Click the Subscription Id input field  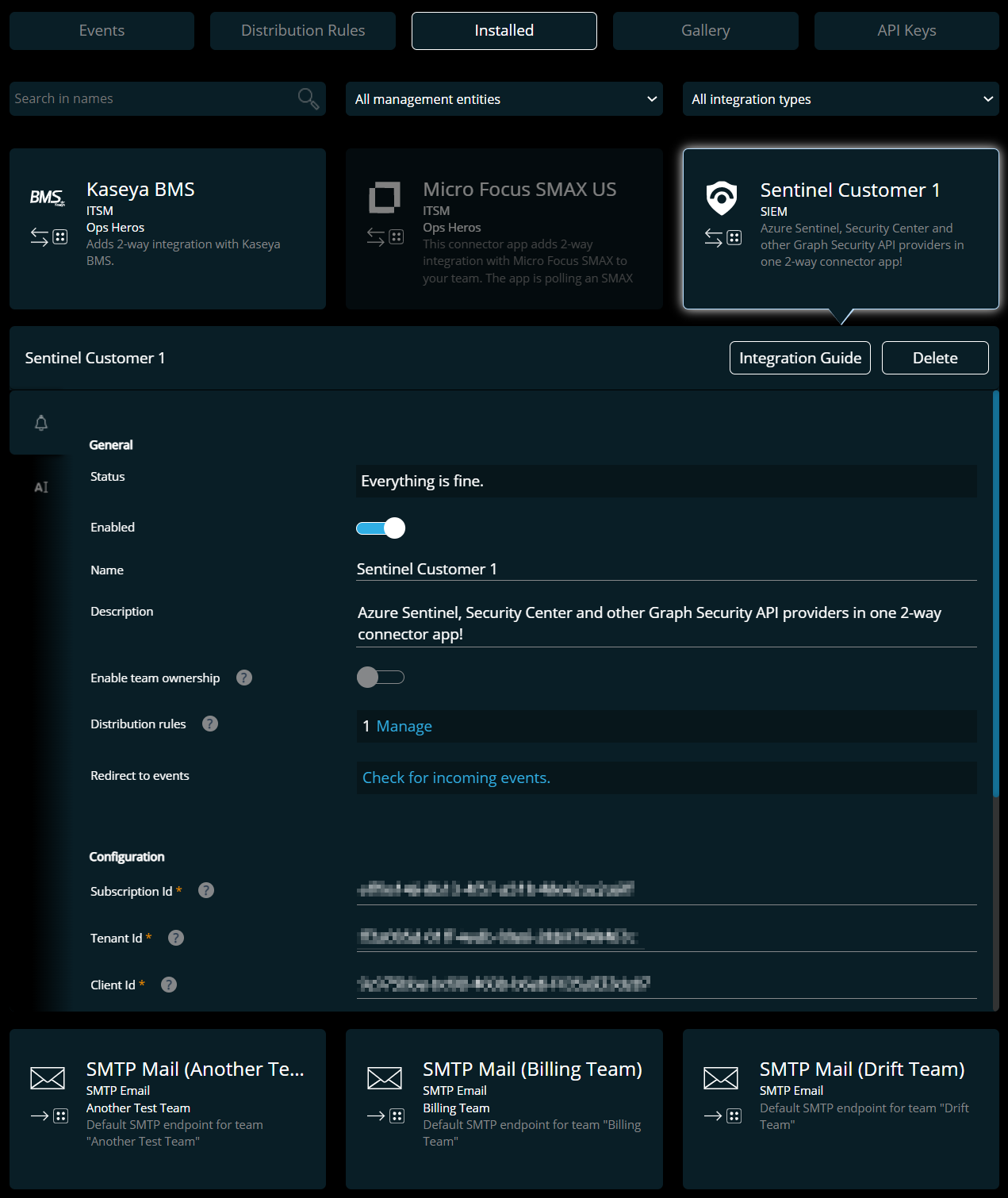point(666,889)
